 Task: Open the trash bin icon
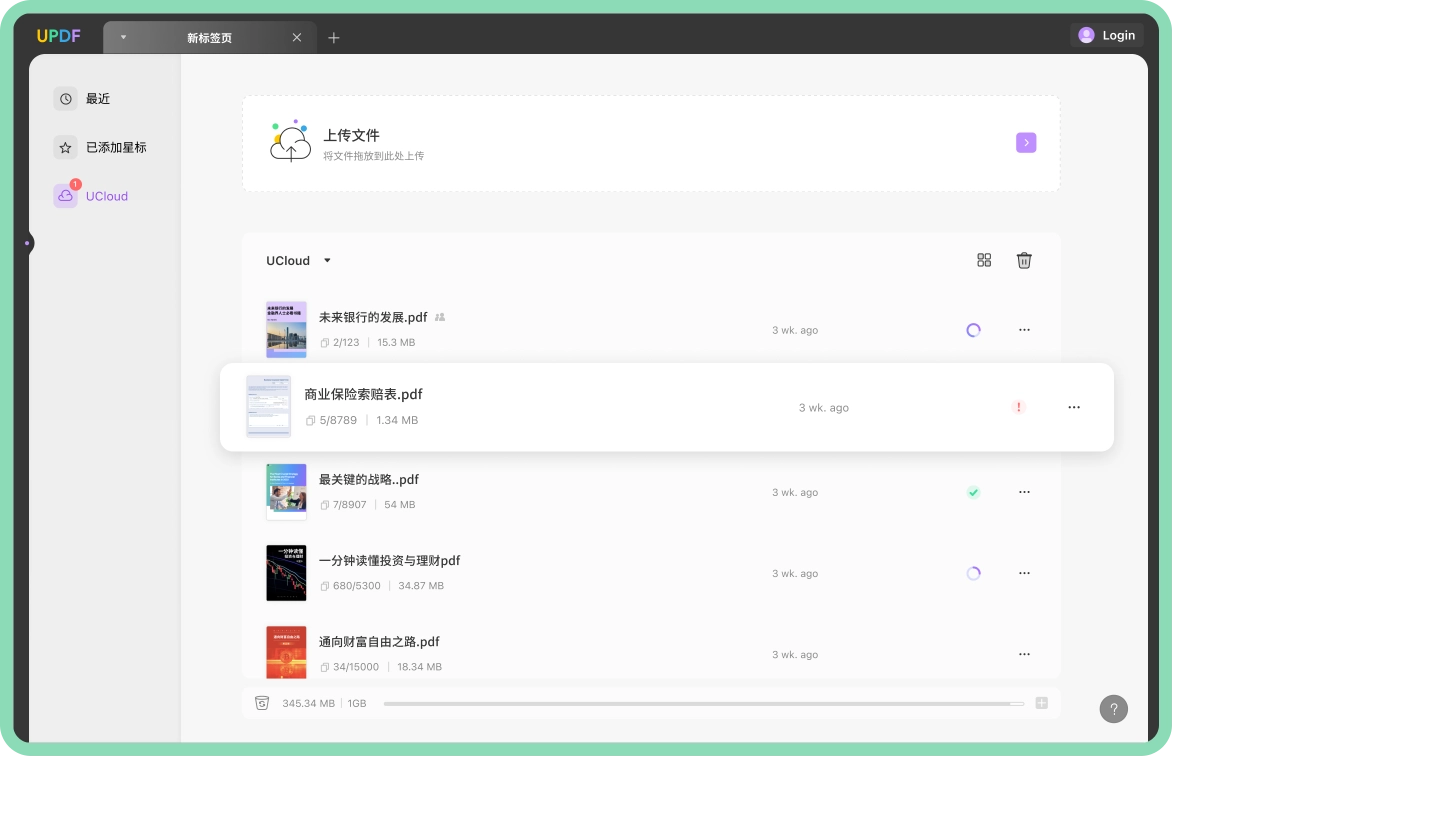[x=1024, y=260]
